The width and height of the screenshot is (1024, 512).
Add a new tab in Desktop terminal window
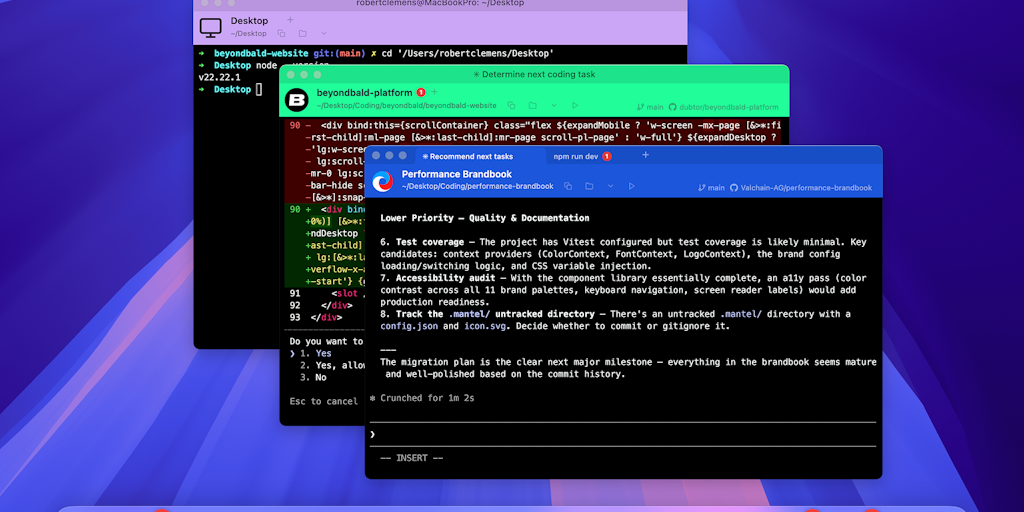[291, 20]
